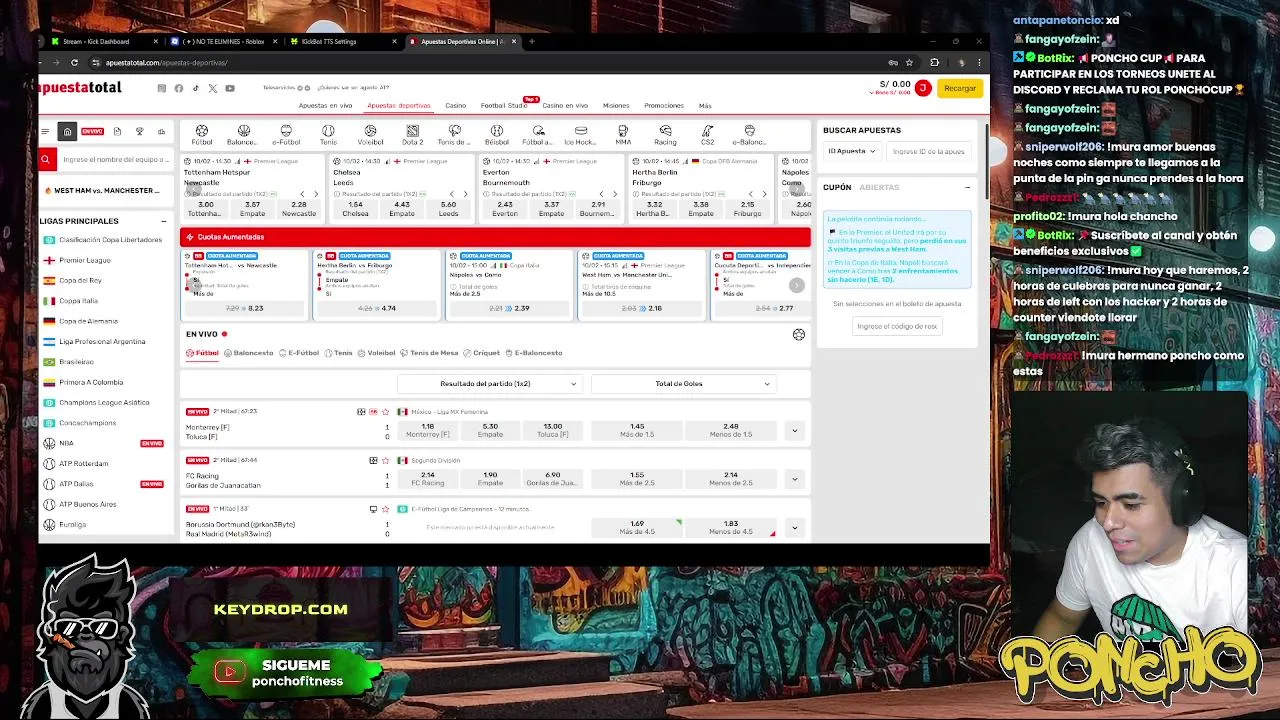Click the Ingrese ID de la apuesta field
Screen dimensions: 1280x720
[929, 151]
